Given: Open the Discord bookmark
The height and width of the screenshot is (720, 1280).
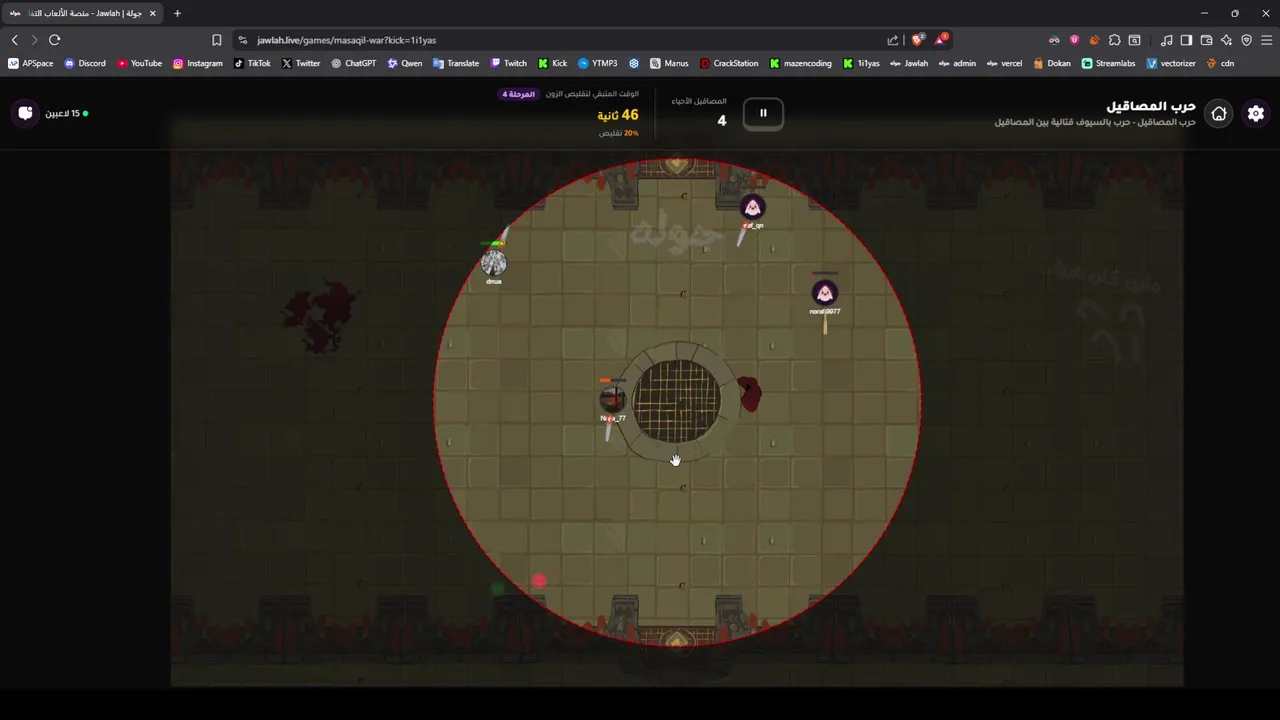Looking at the screenshot, I should point(84,63).
